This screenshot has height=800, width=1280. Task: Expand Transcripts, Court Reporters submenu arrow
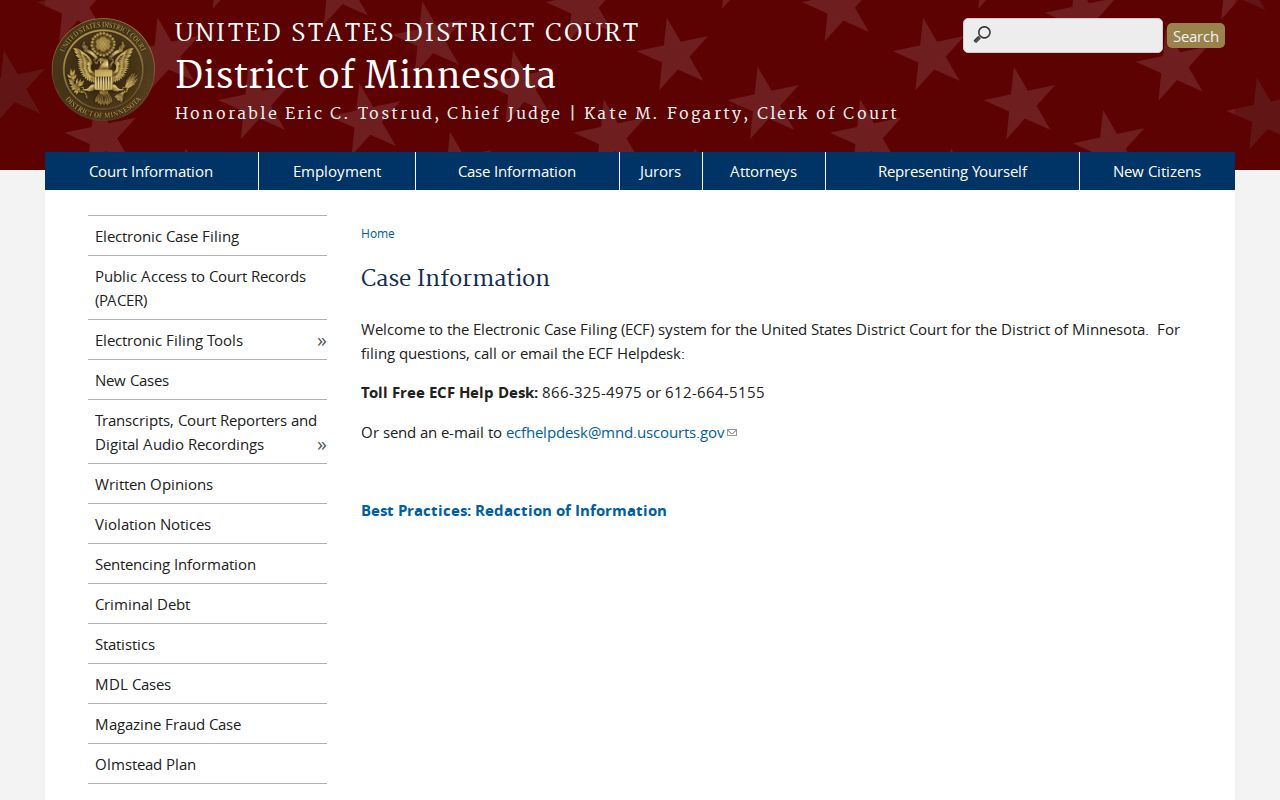[x=321, y=445]
